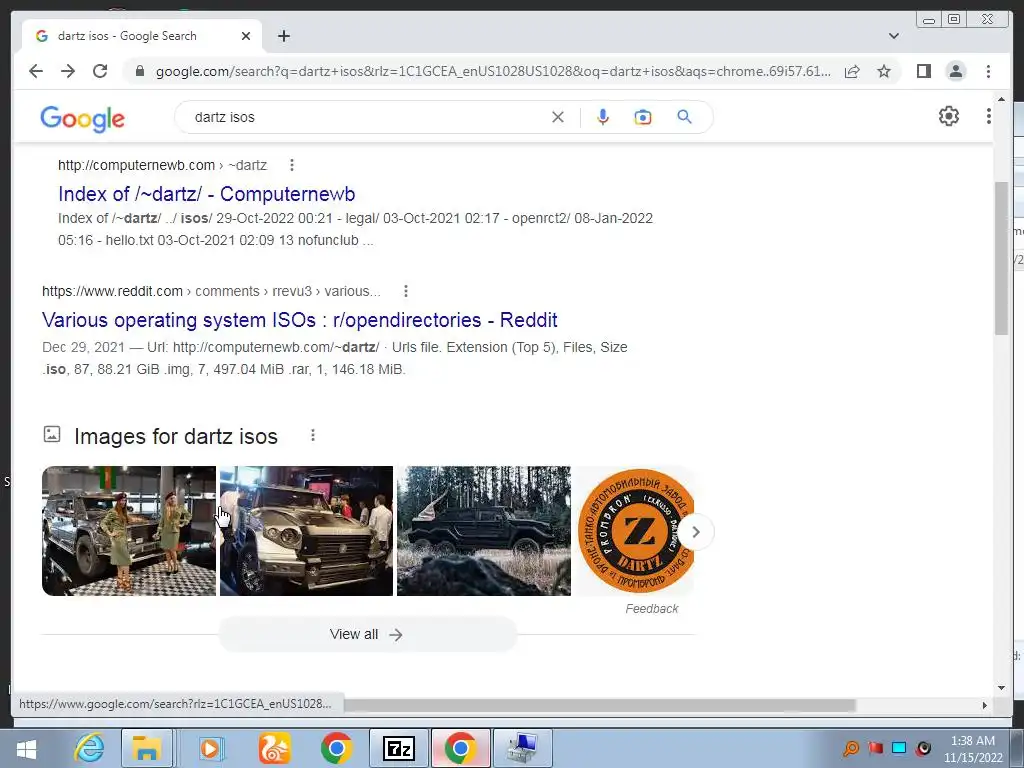Open the Windows Start menu
The image size is (1024, 768).
(x=26, y=749)
